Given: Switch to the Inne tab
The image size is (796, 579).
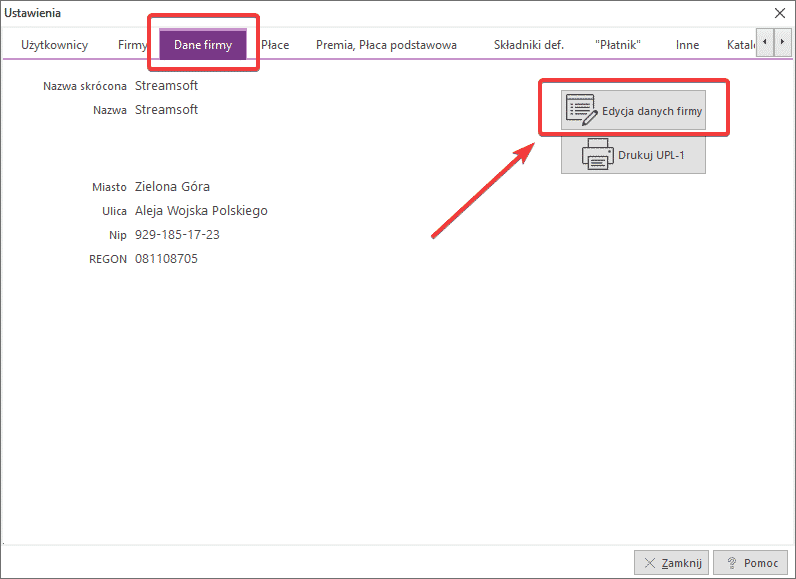Looking at the screenshot, I should tap(687, 45).
